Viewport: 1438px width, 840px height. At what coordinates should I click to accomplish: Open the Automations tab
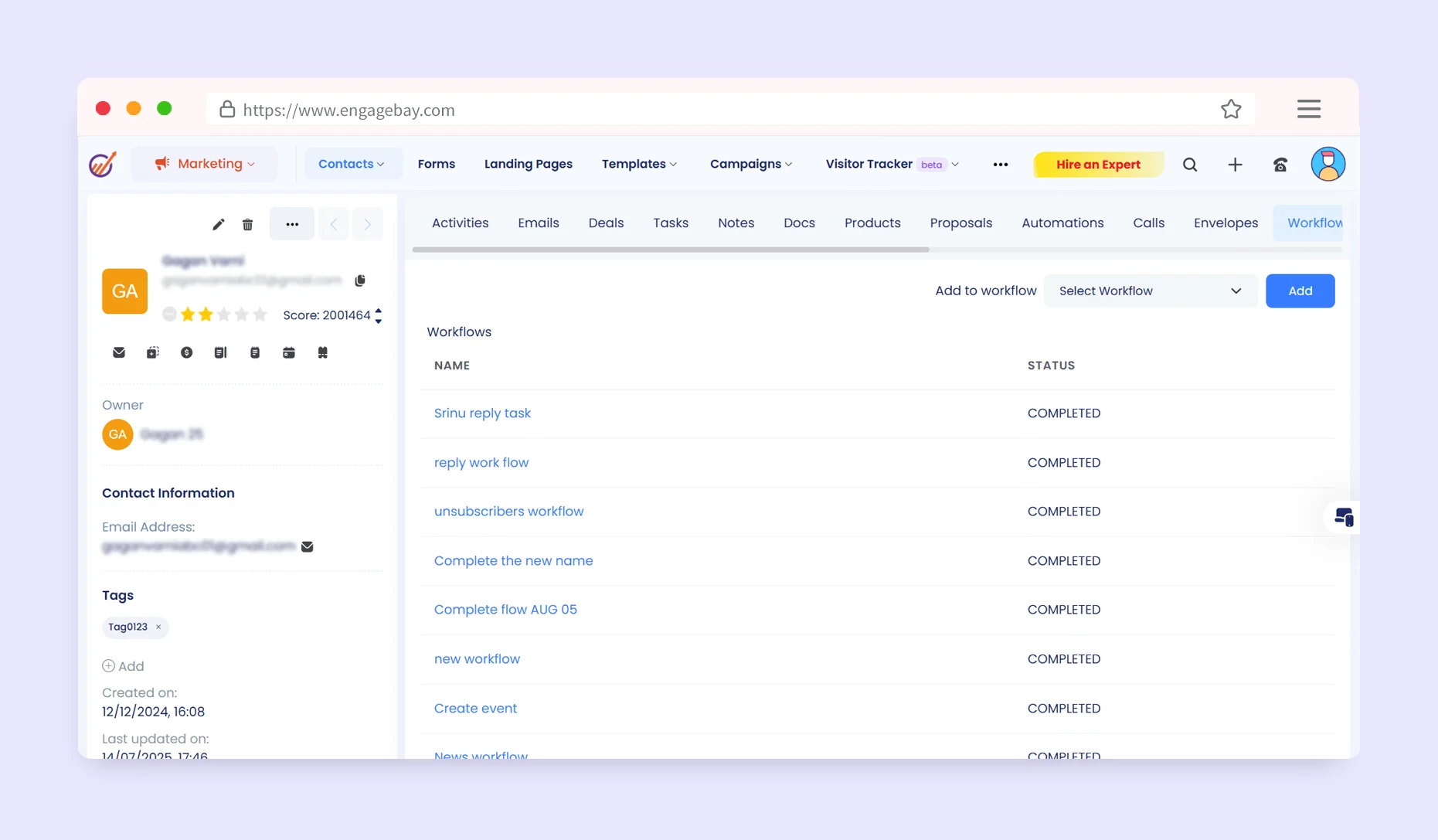coord(1062,223)
